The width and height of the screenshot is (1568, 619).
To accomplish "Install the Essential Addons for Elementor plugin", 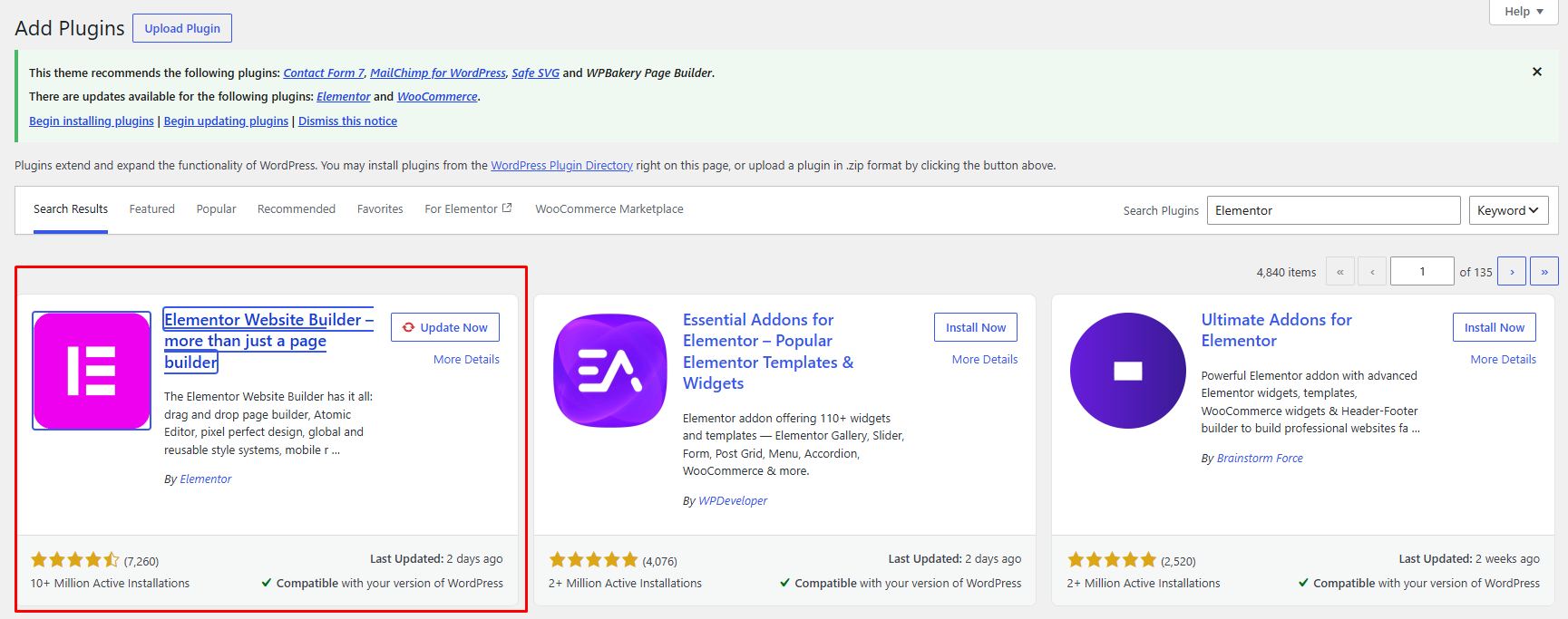I will 976,327.
